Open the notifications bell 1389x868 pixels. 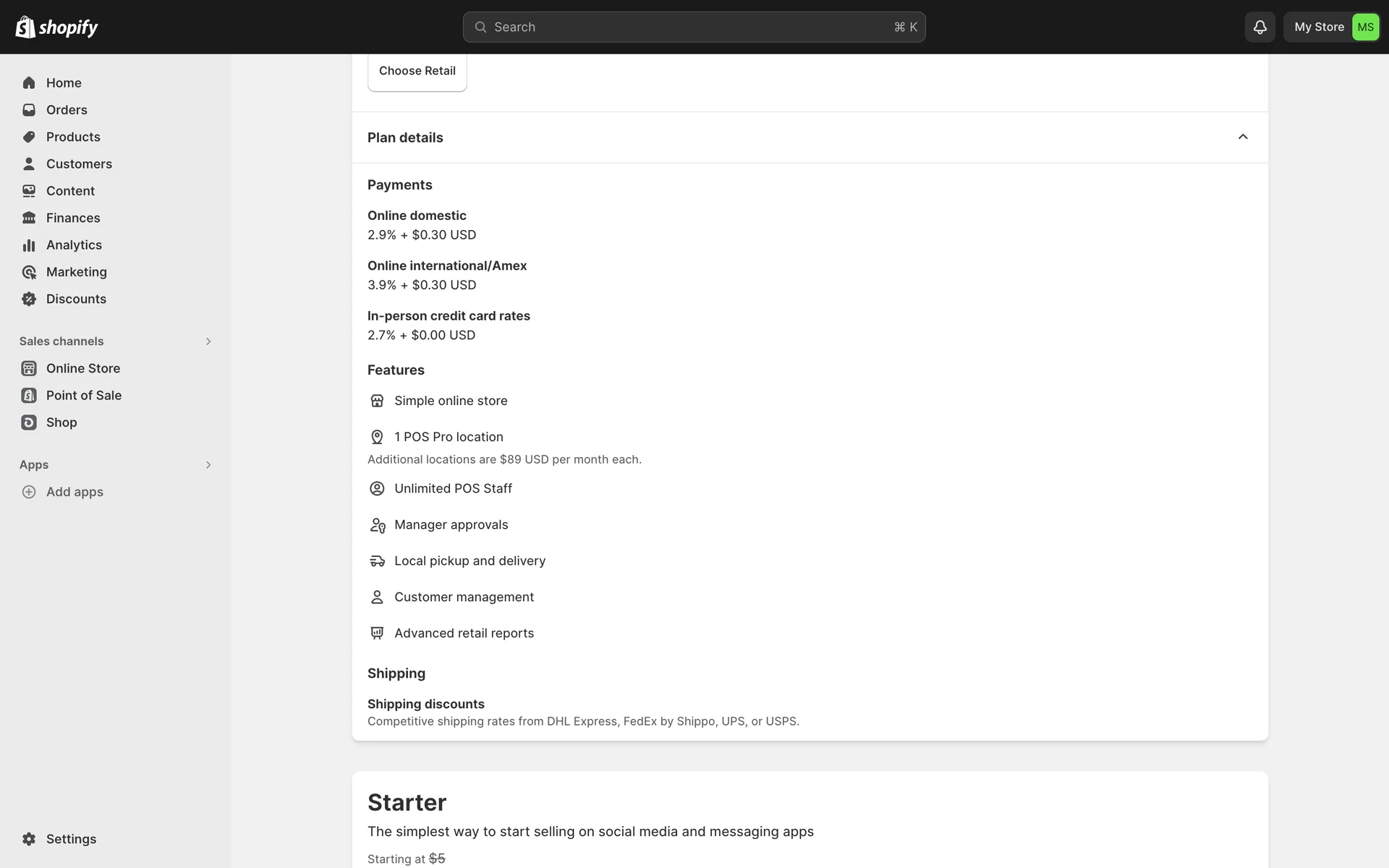click(1260, 27)
